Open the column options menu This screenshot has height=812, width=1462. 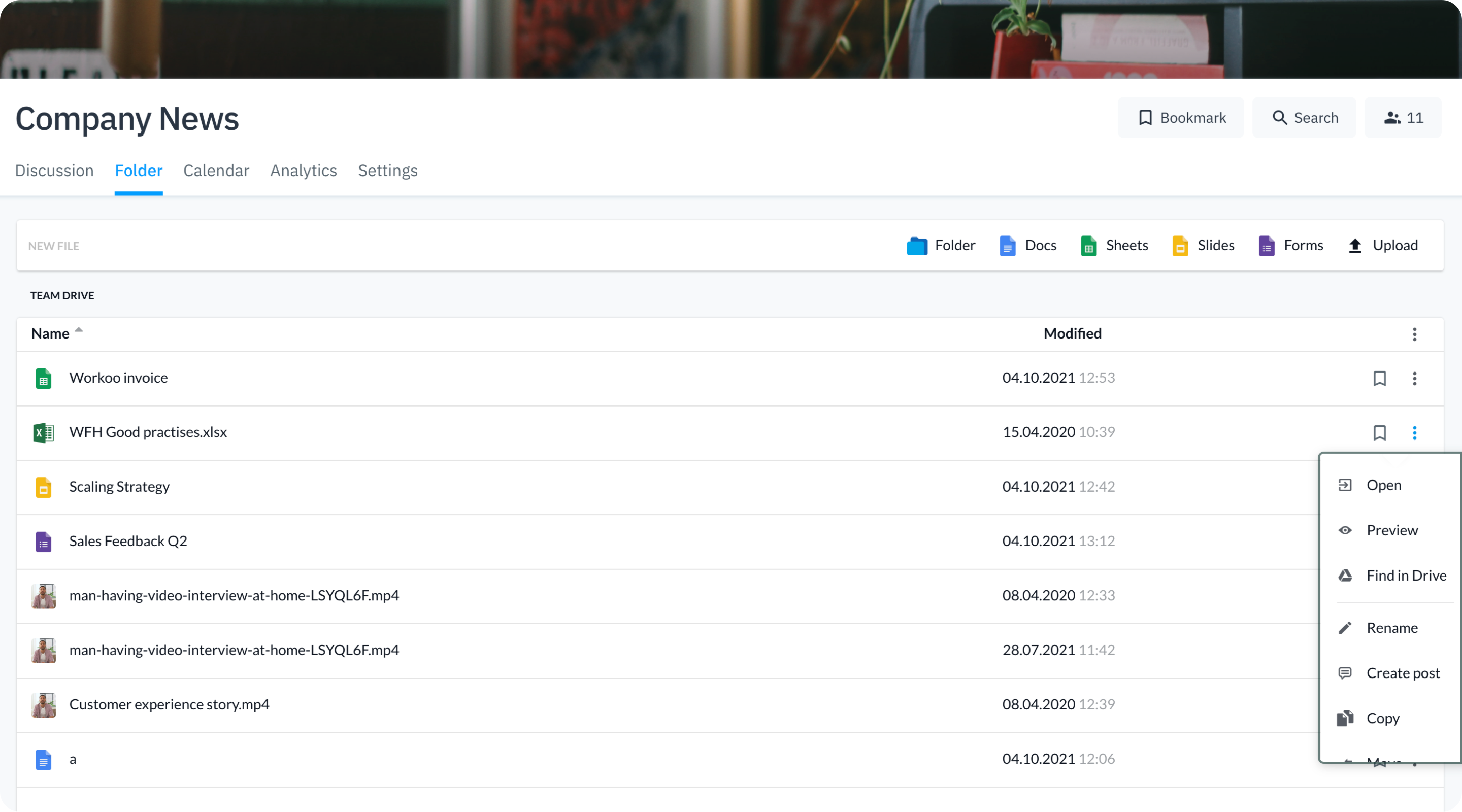click(x=1414, y=334)
